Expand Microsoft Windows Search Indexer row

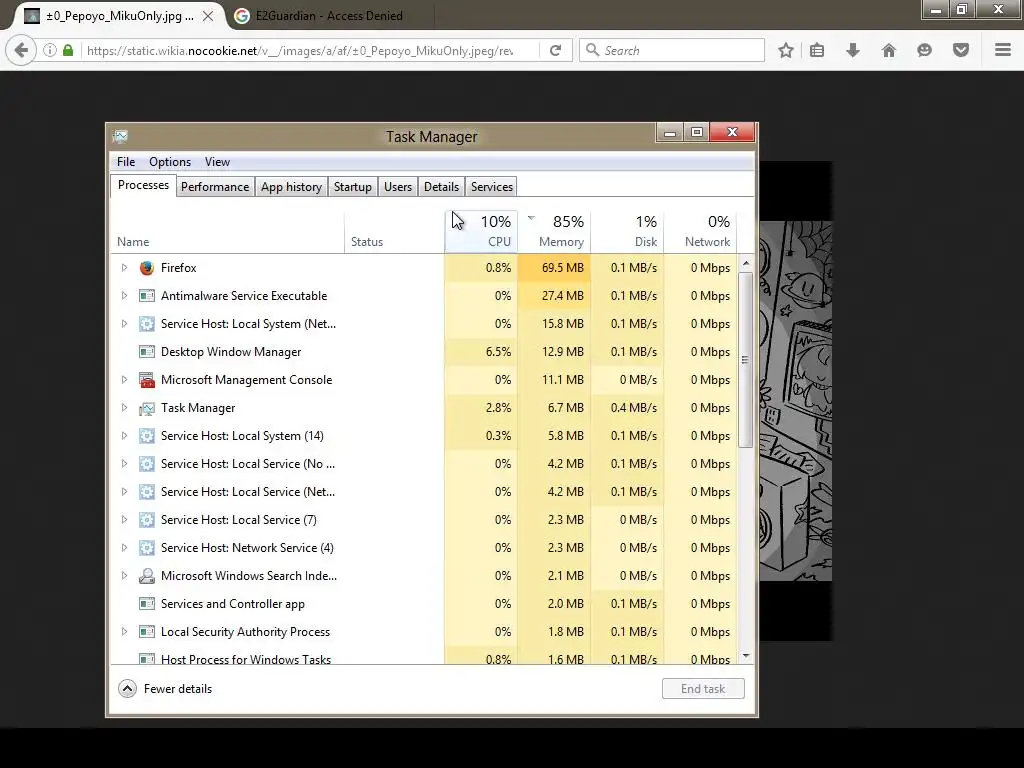coord(124,576)
